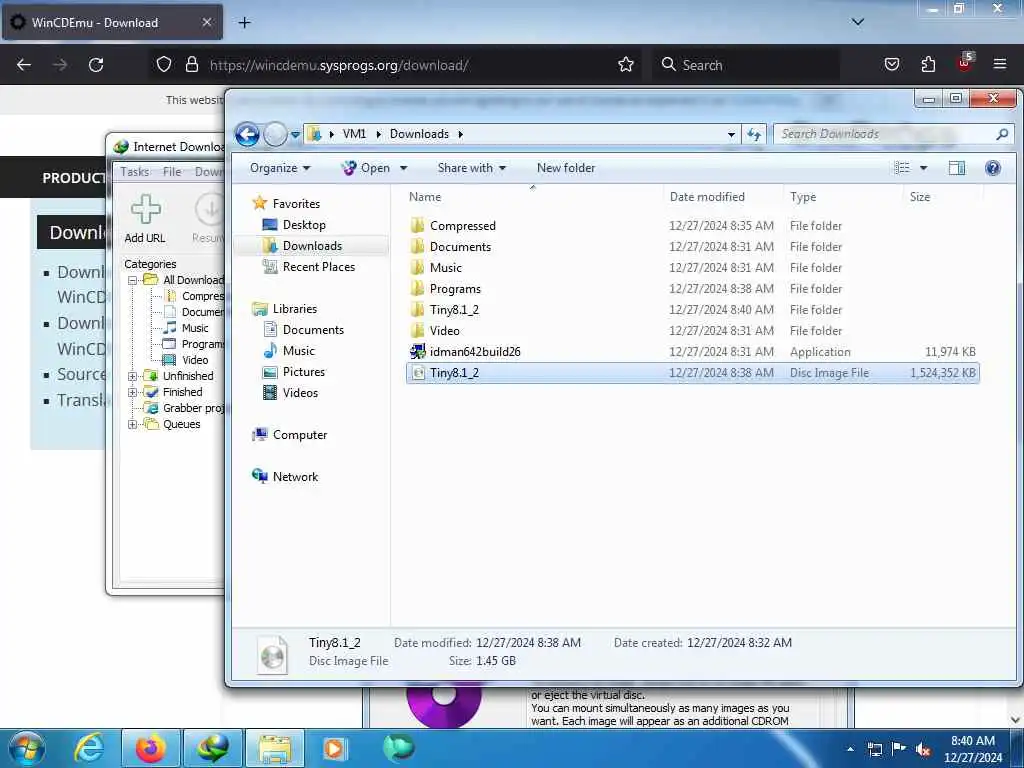Open the Organize menu

(x=280, y=168)
